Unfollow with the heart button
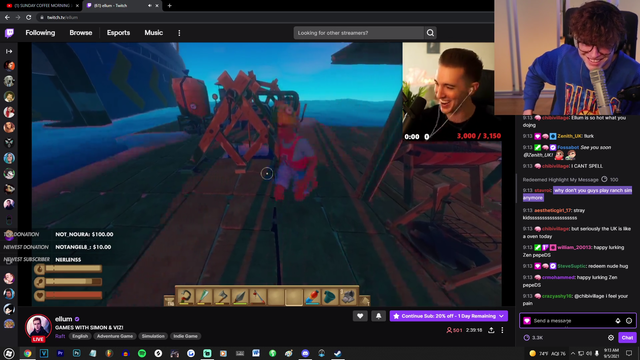The image size is (640, 360). point(360,316)
